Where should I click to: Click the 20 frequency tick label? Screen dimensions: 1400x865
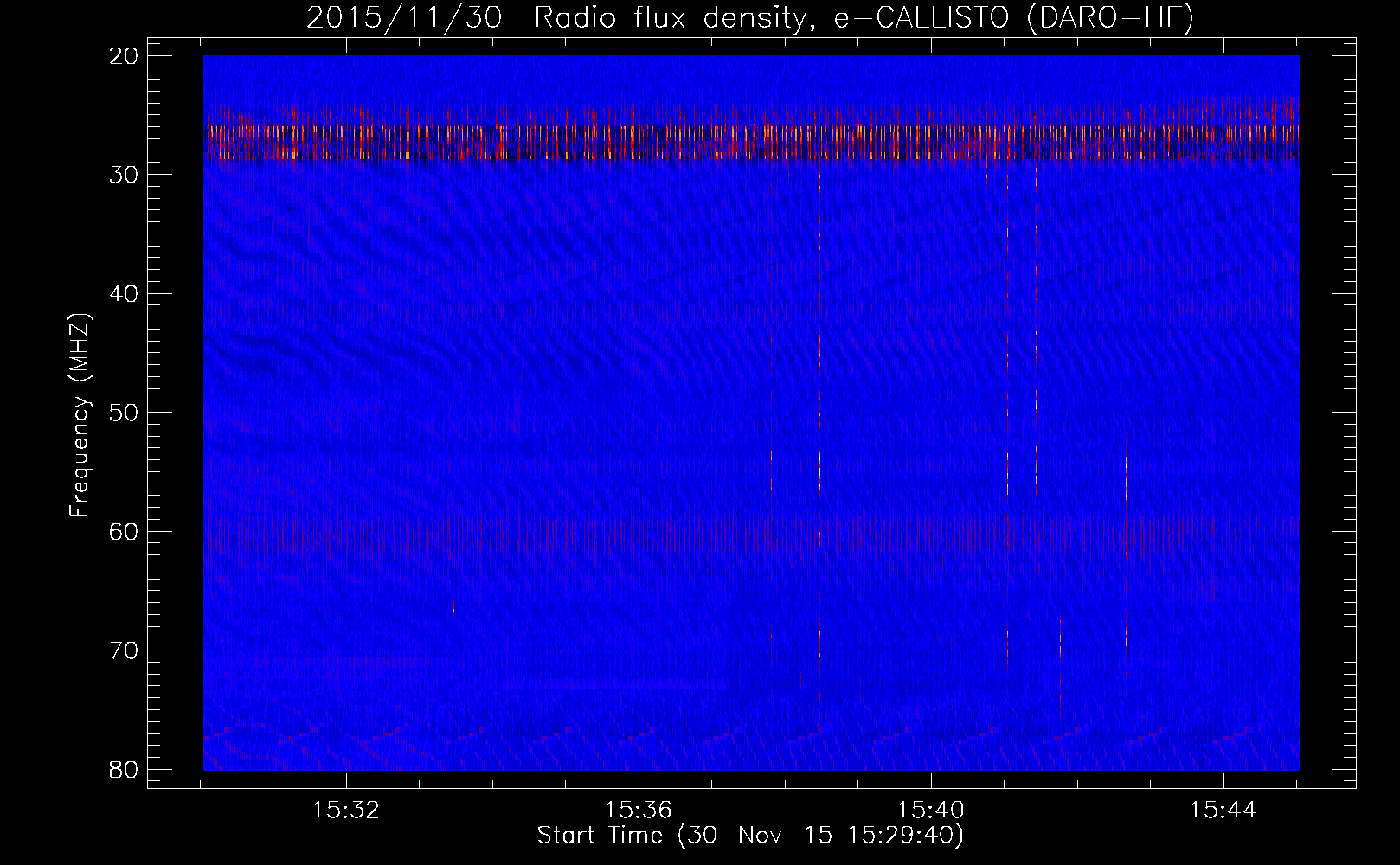(122, 56)
